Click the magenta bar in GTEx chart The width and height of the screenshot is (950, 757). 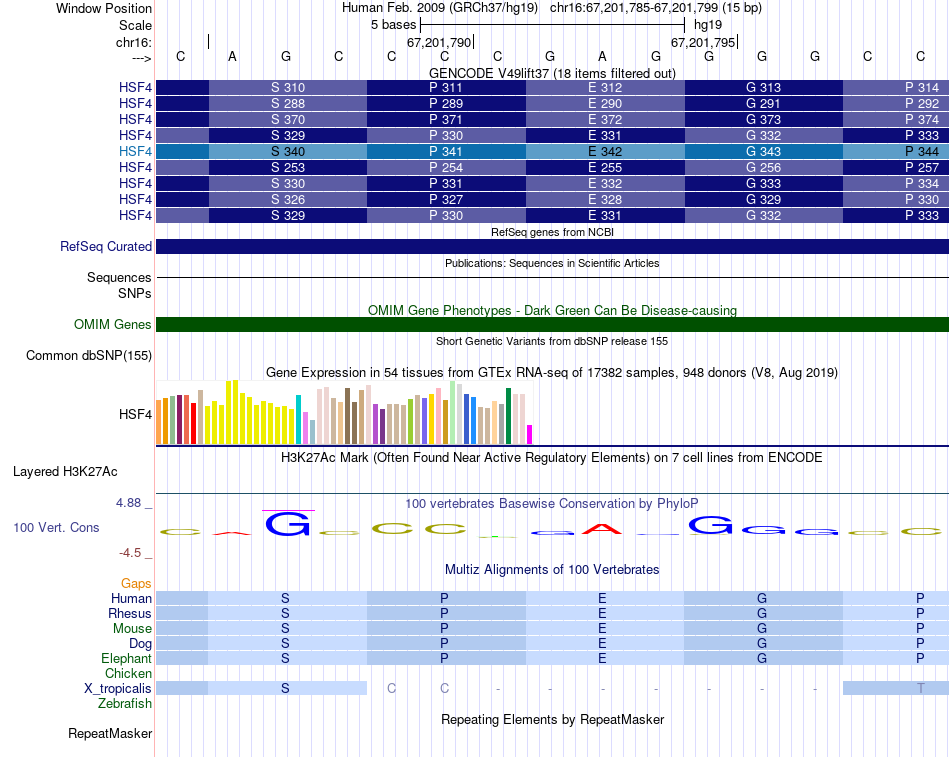529,435
